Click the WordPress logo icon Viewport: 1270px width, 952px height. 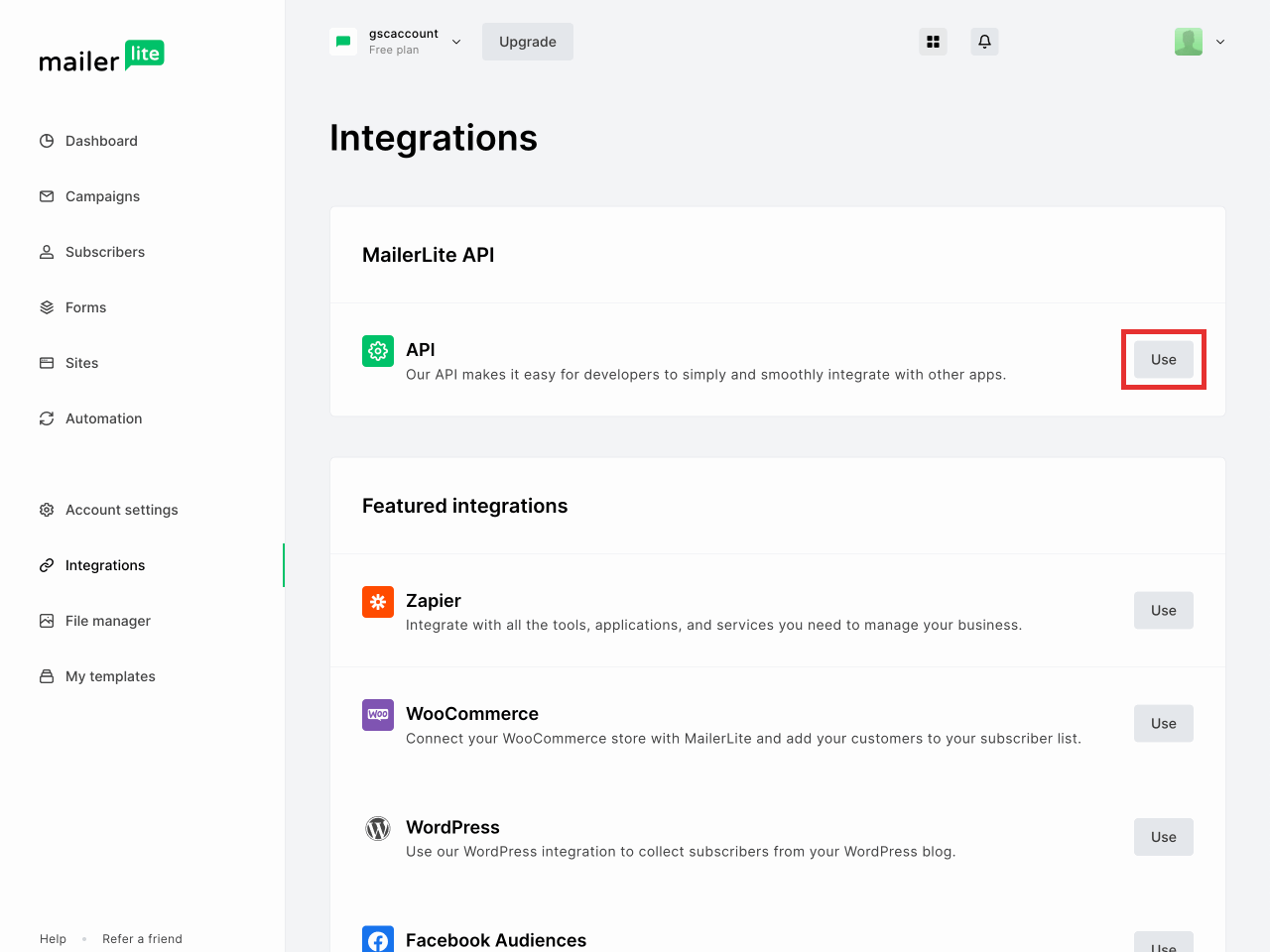coord(378,828)
